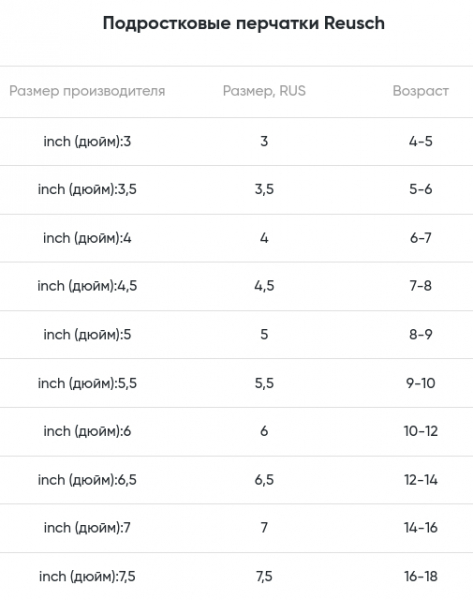This screenshot has height=600, width=473.
Task: Click the 'inch (дюйм):5,5' cell
Action: coord(87,383)
